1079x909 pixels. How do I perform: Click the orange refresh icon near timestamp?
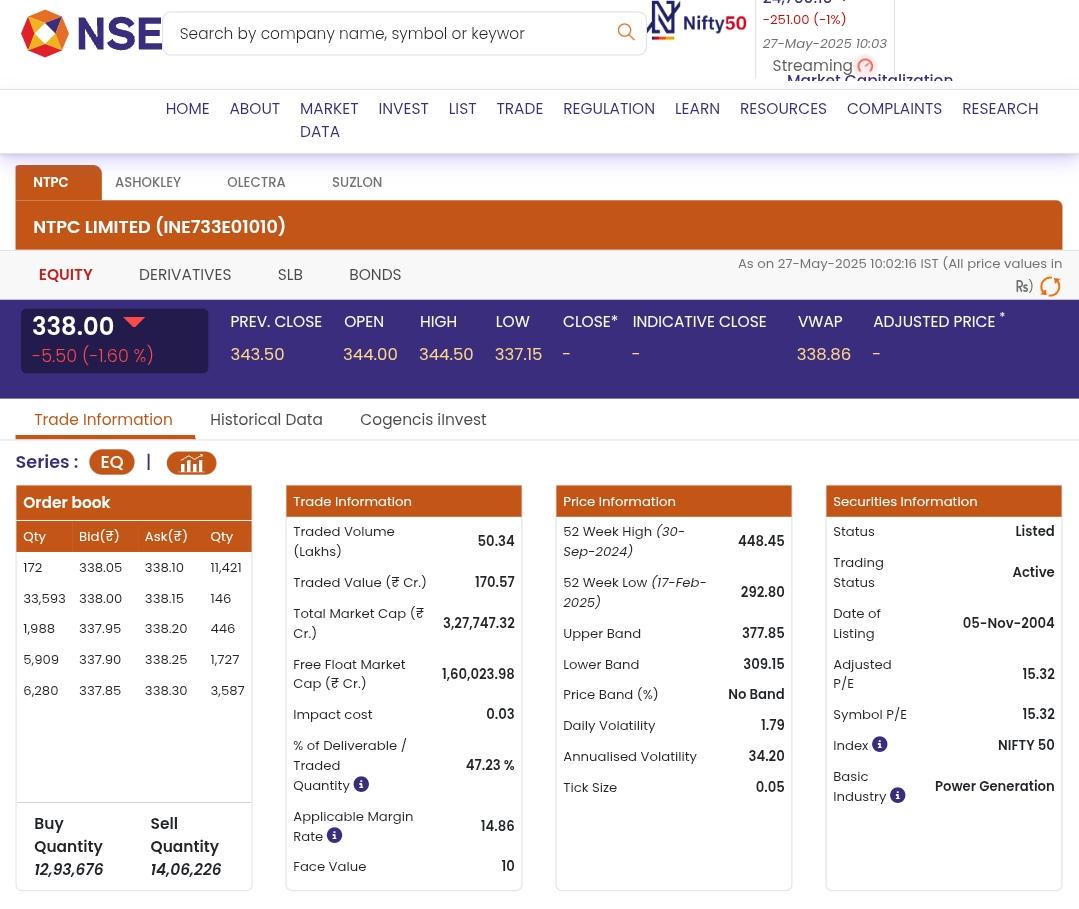click(x=1049, y=287)
